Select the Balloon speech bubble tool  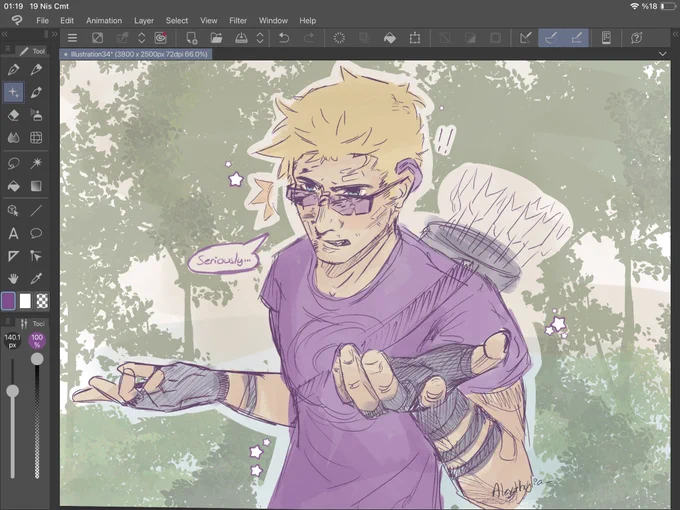(36, 234)
